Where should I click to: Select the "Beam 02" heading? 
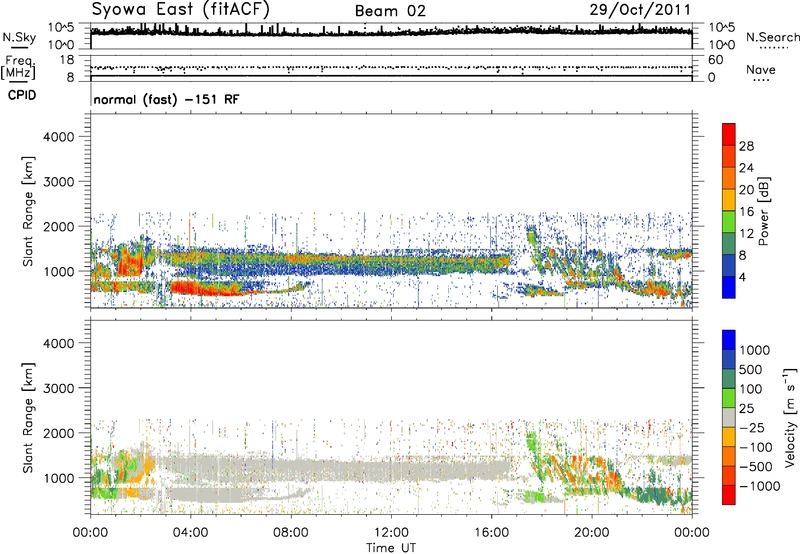(x=390, y=11)
